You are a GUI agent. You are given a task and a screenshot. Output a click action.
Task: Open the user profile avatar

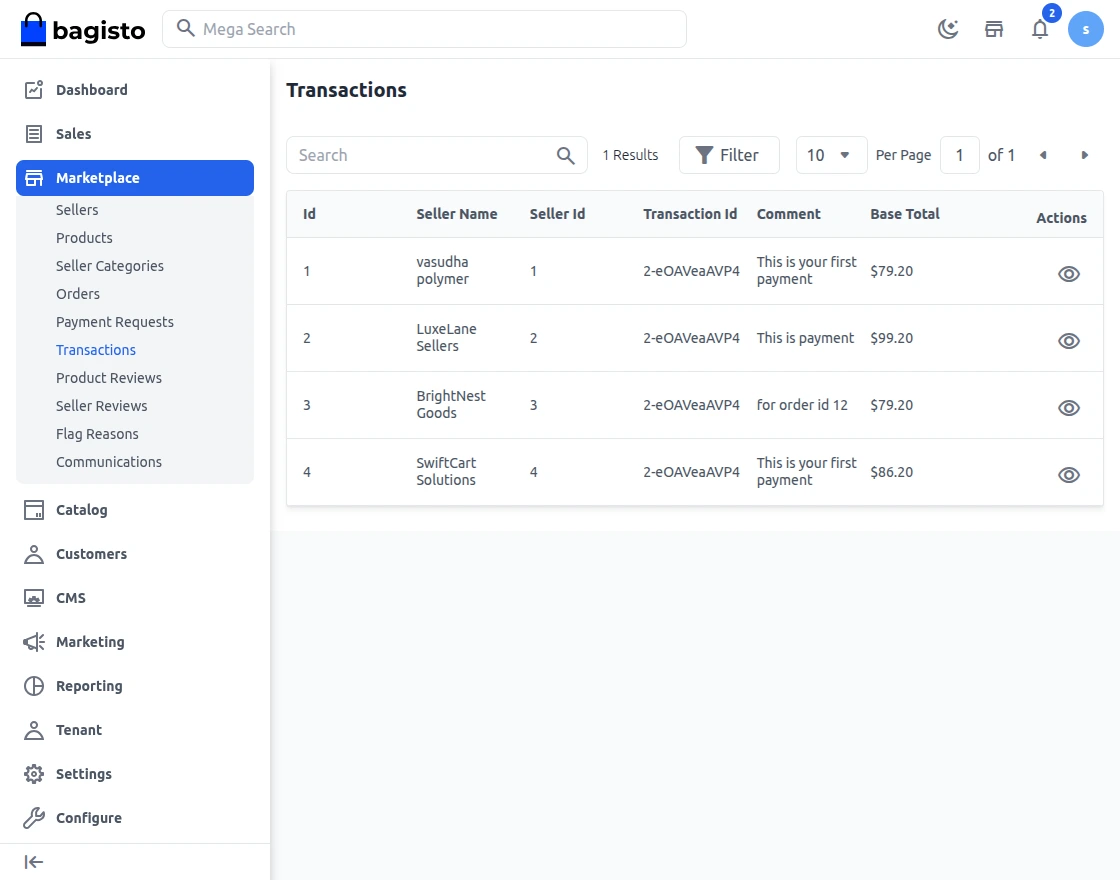pos(1086,29)
